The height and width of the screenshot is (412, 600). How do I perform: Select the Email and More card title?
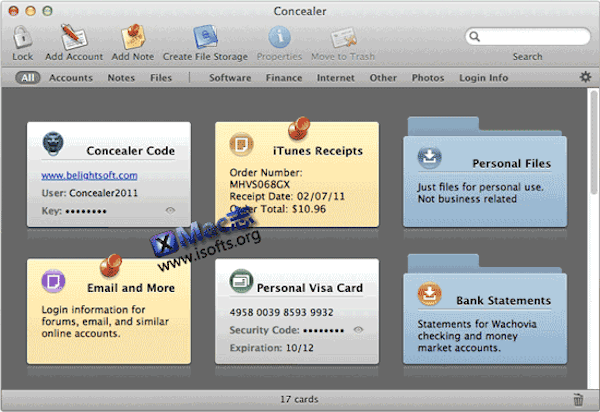tap(131, 288)
